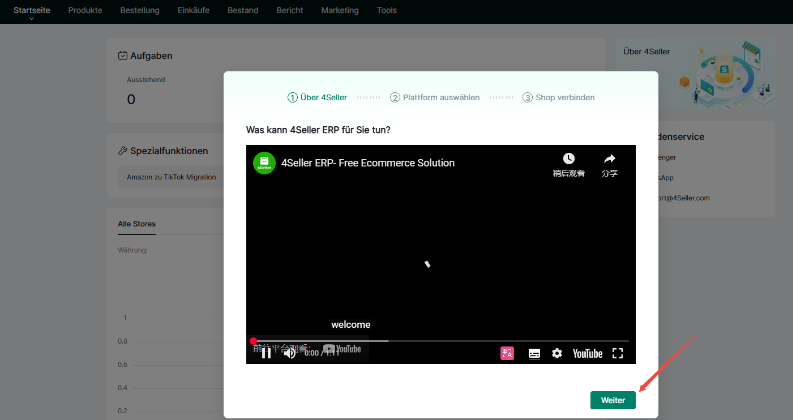The height and width of the screenshot is (420, 793).
Task: Pause the 4Seller ERP video
Action: coord(266,353)
